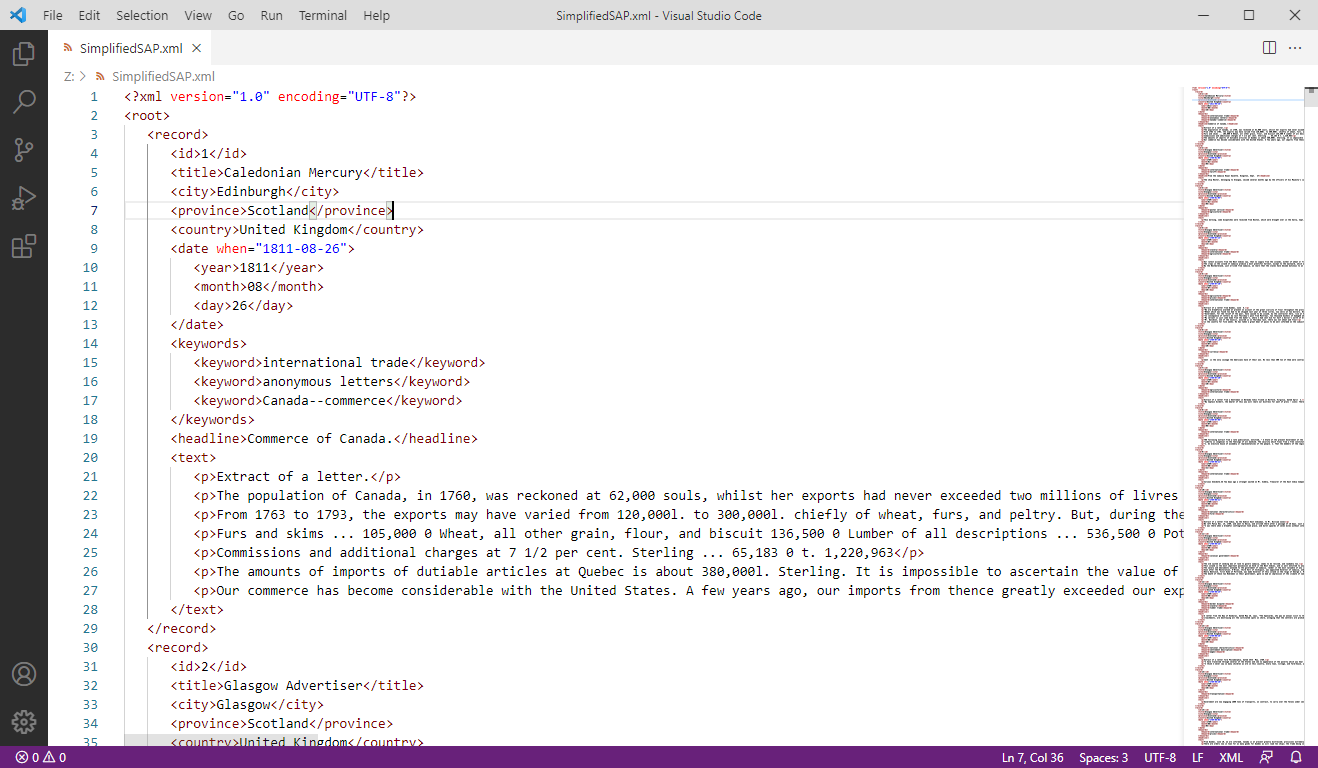Change line ending from LF
The width and height of the screenshot is (1318, 768).
(x=1197, y=757)
